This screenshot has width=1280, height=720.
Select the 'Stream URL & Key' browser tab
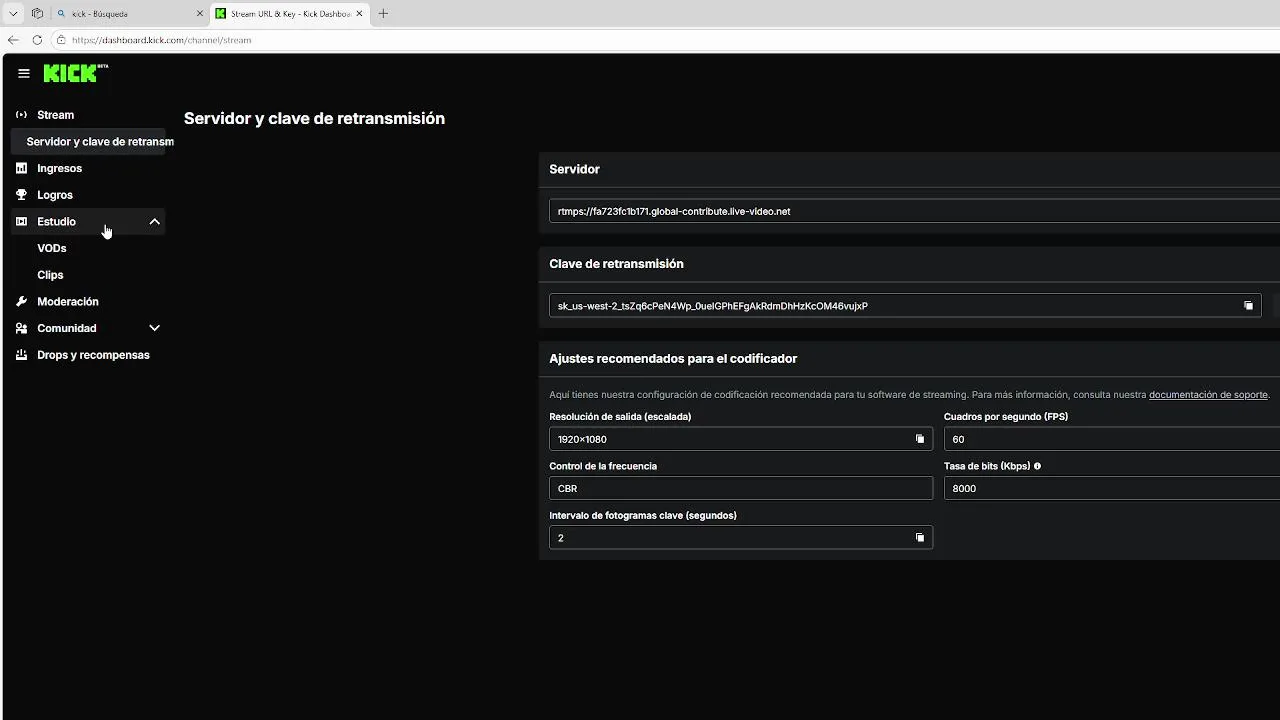[290, 14]
